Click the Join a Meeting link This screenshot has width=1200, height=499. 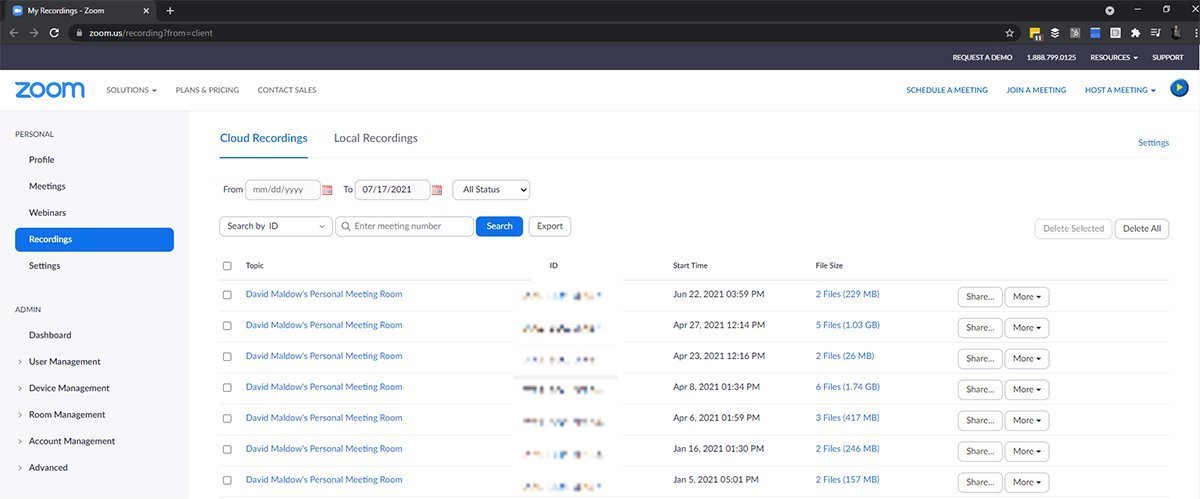click(1036, 90)
